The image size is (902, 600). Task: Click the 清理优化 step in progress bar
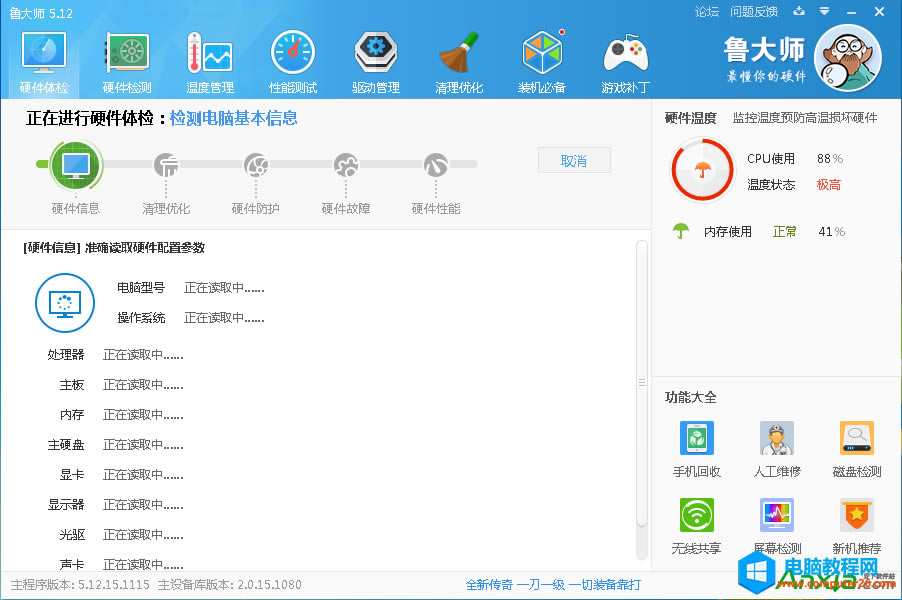tap(166, 166)
